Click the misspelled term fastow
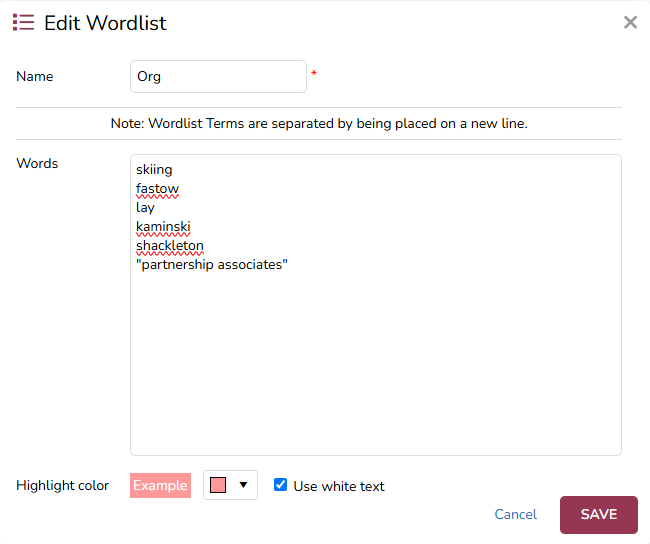Screen dimensions: 650x544 point(157,188)
